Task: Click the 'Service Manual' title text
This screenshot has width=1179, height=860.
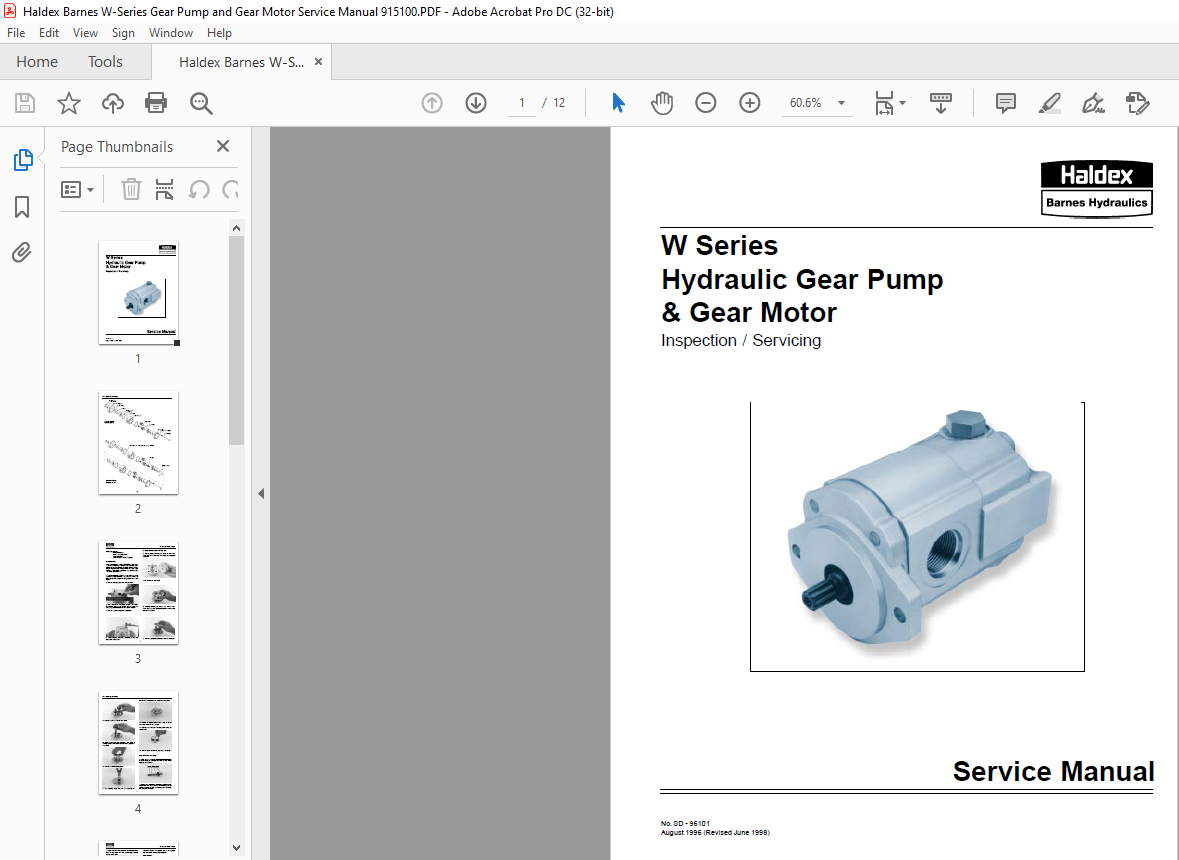Action: click(x=1053, y=771)
